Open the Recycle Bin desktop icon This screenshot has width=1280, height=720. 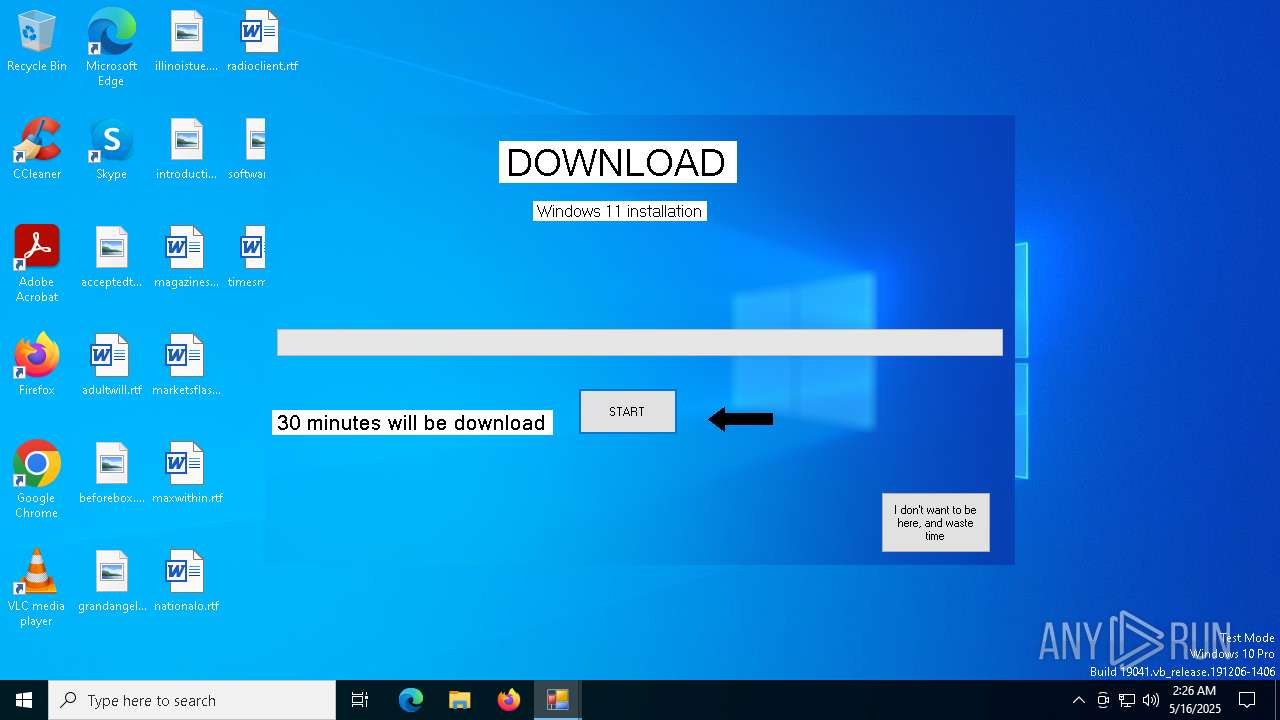pyautogui.click(x=37, y=42)
